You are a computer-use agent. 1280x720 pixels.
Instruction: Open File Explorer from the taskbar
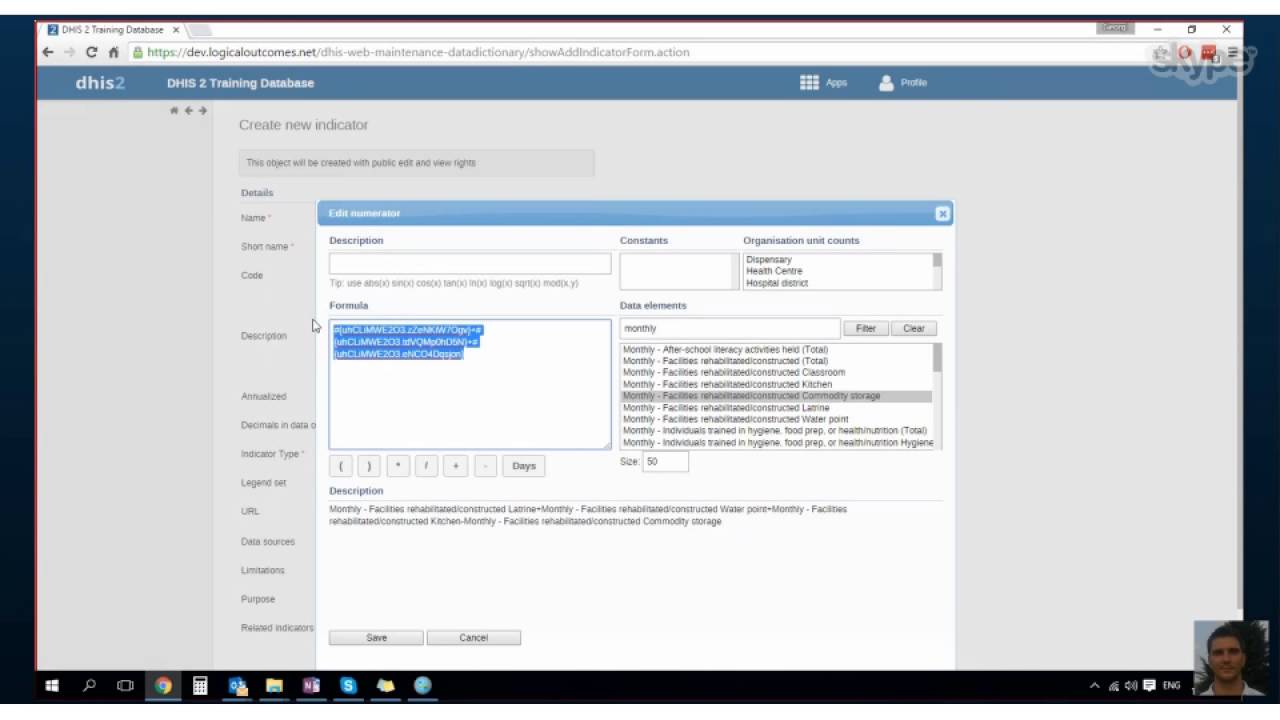coord(274,686)
